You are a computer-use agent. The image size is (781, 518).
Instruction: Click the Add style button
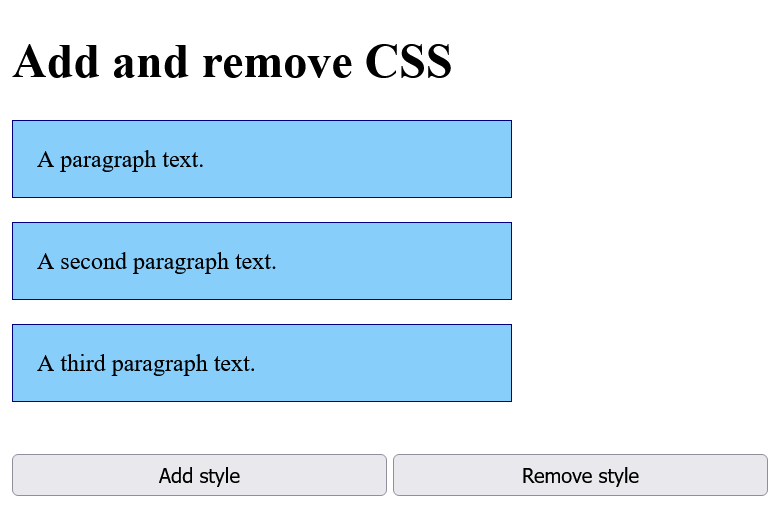(199, 475)
